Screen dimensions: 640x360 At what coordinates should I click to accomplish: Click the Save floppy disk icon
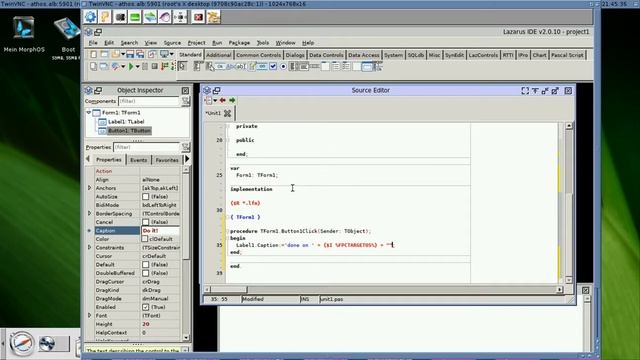[x=130, y=54]
